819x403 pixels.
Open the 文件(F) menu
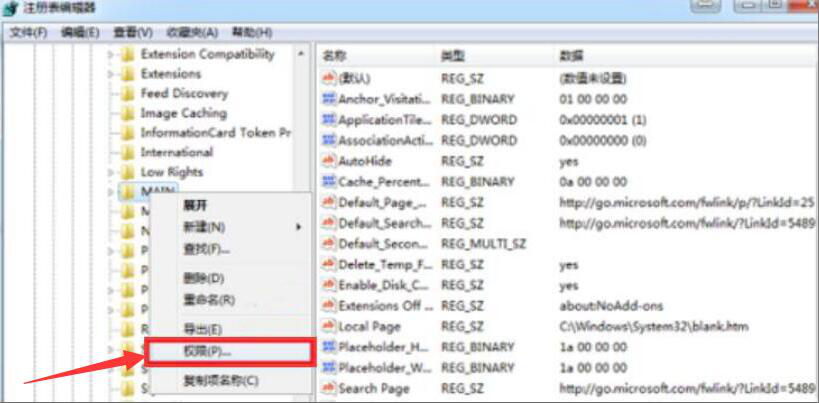click(28, 32)
